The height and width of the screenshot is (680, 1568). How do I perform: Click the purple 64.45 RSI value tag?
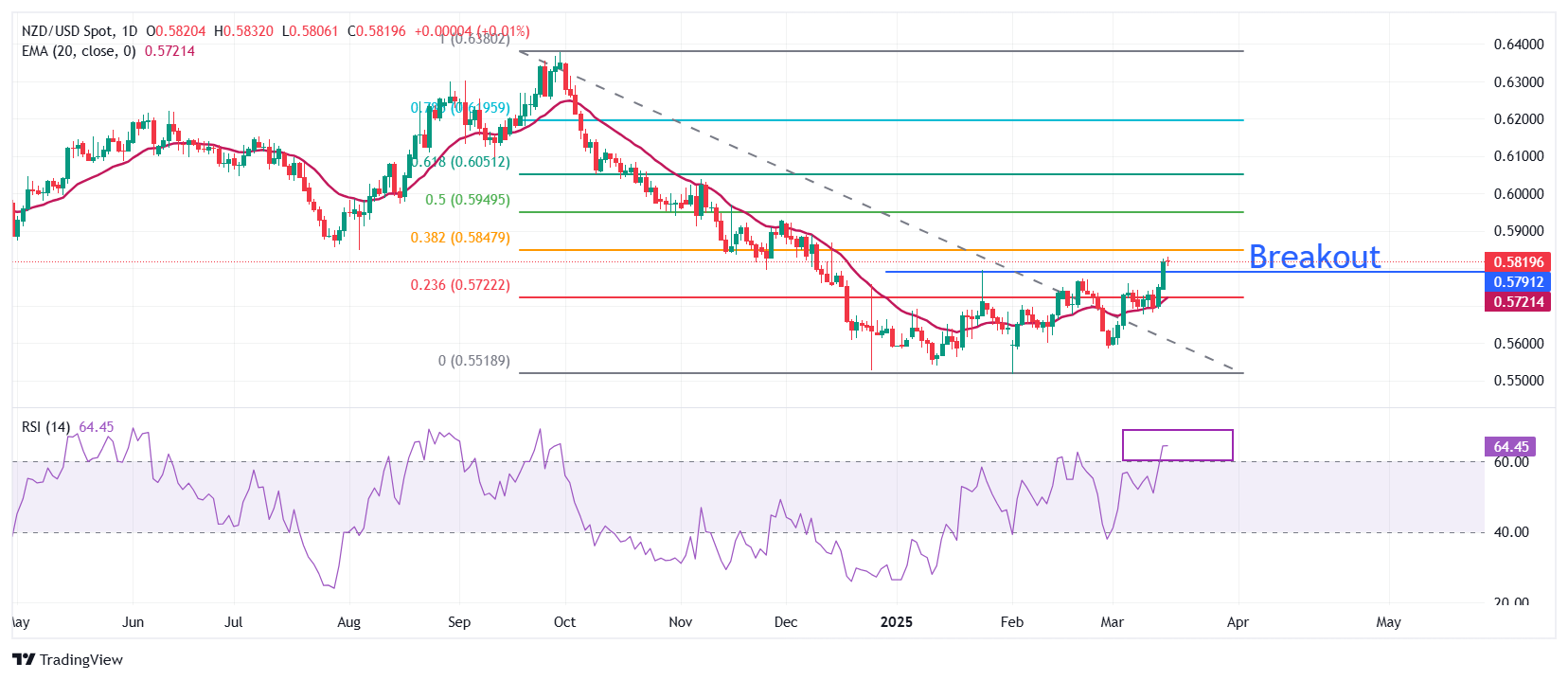[1510, 447]
